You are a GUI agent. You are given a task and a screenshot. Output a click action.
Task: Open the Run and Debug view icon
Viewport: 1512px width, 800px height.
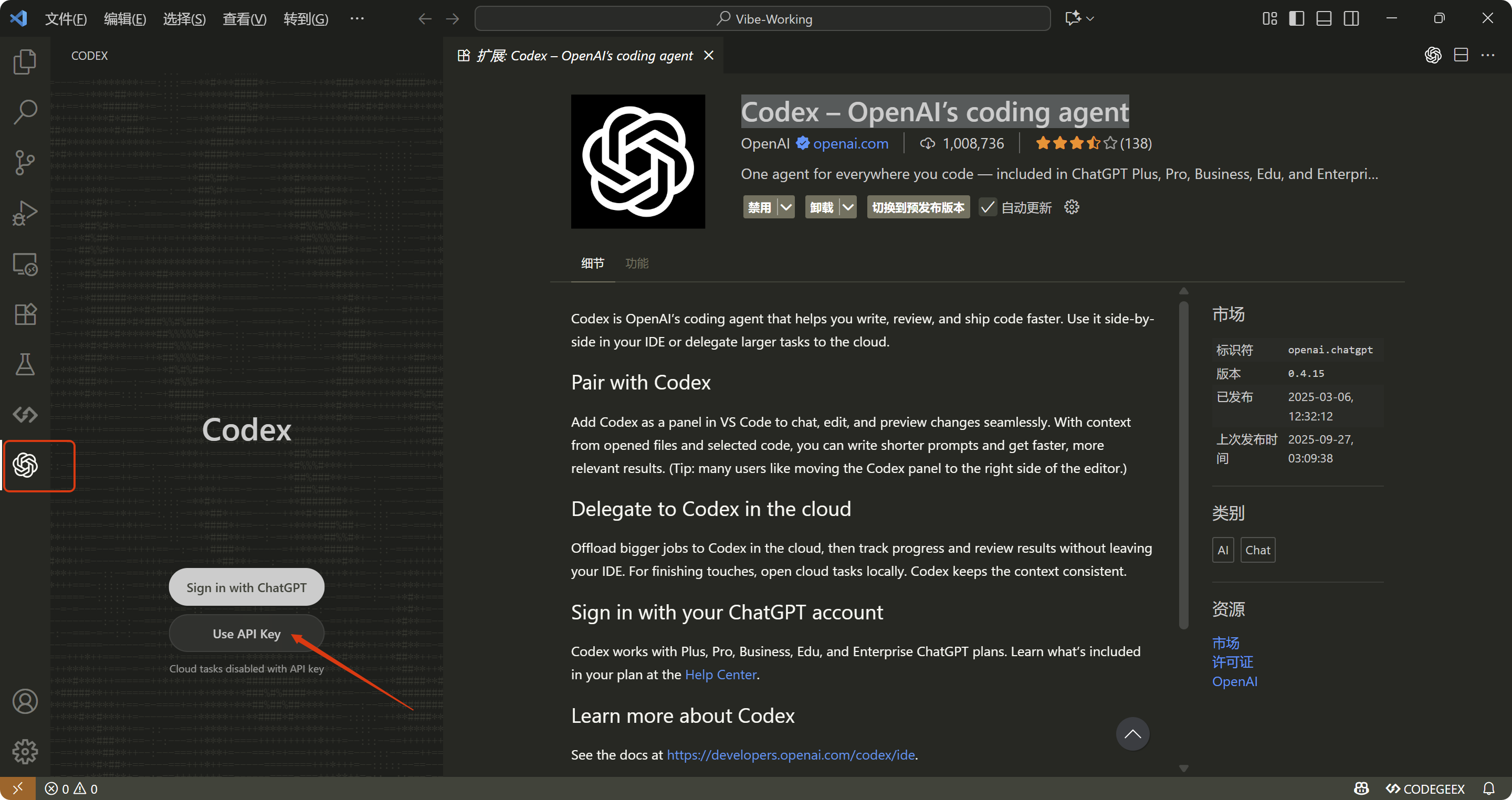pyautogui.click(x=25, y=213)
